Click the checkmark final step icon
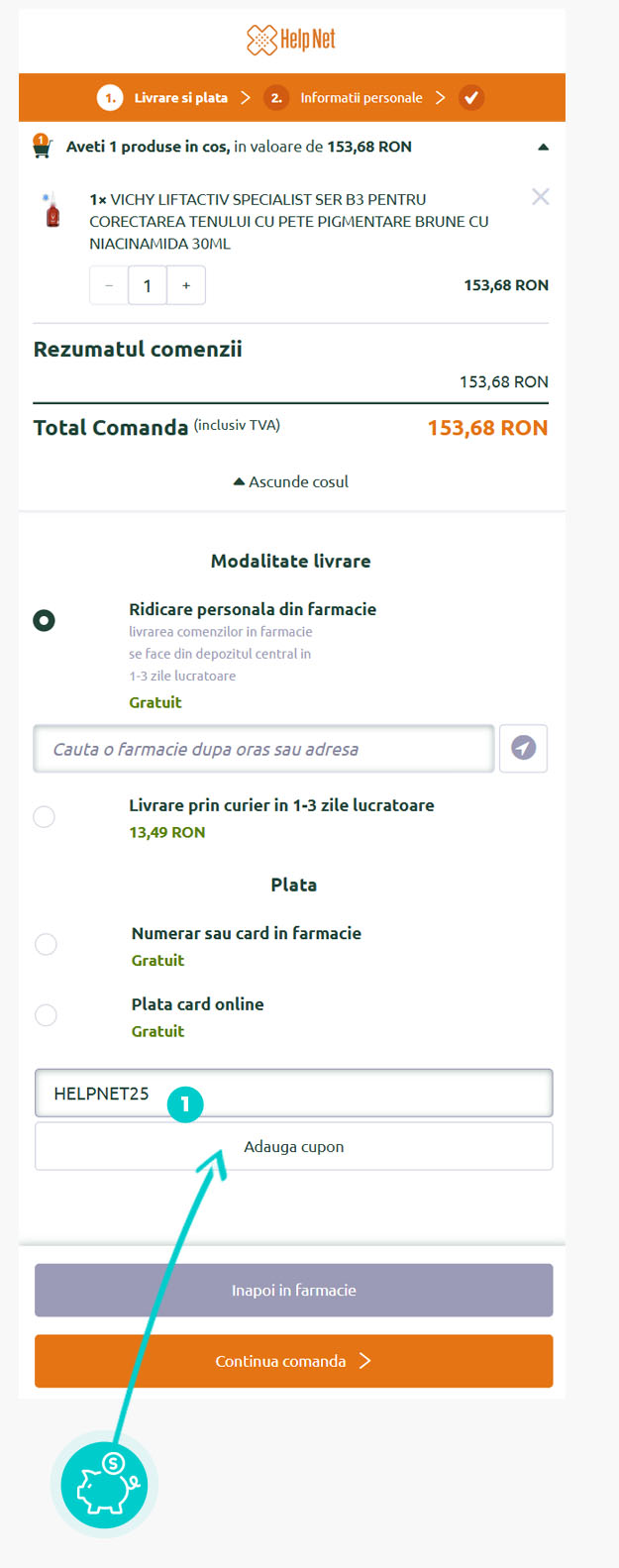The height and width of the screenshot is (1568, 619). point(471,98)
